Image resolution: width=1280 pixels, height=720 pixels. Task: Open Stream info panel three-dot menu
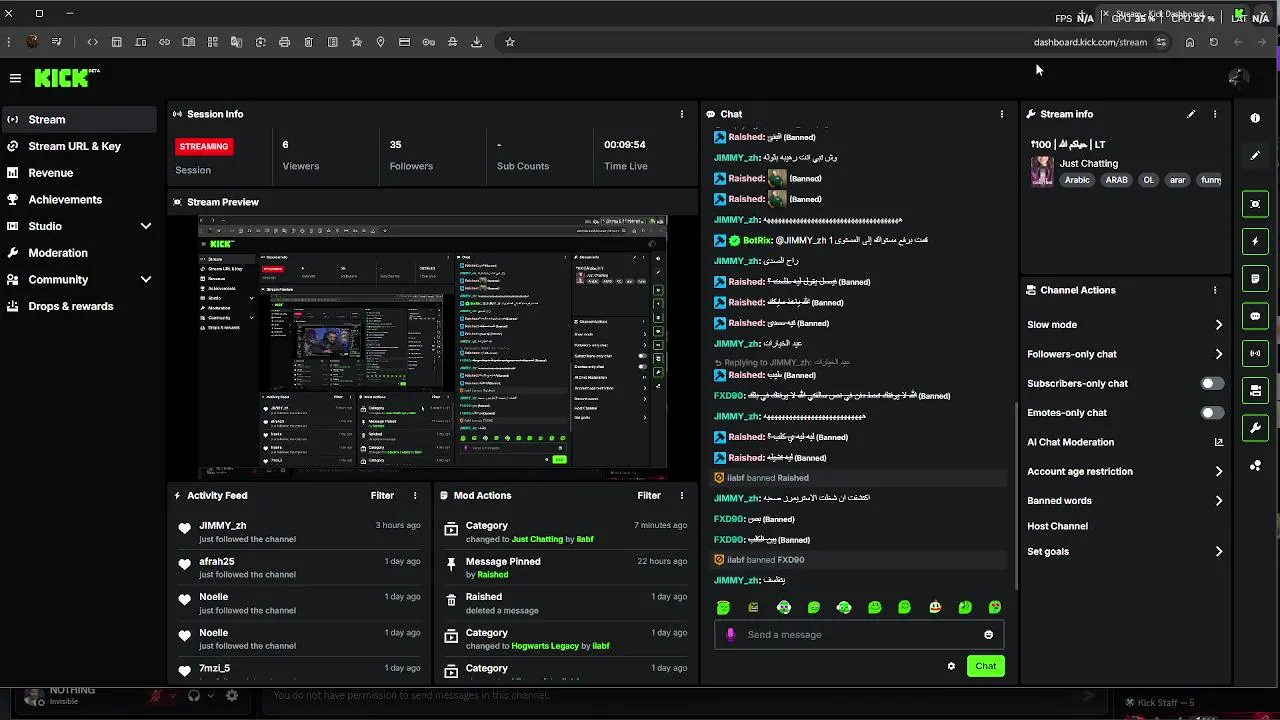[1215, 114]
